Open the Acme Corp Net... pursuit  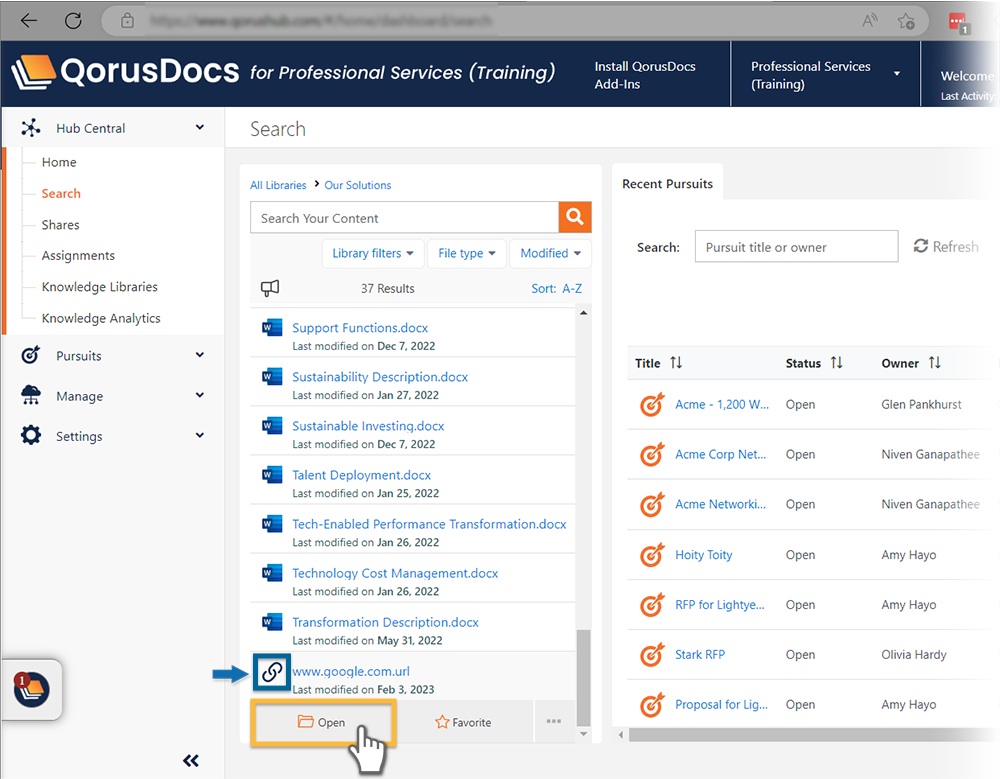point(721,454)
